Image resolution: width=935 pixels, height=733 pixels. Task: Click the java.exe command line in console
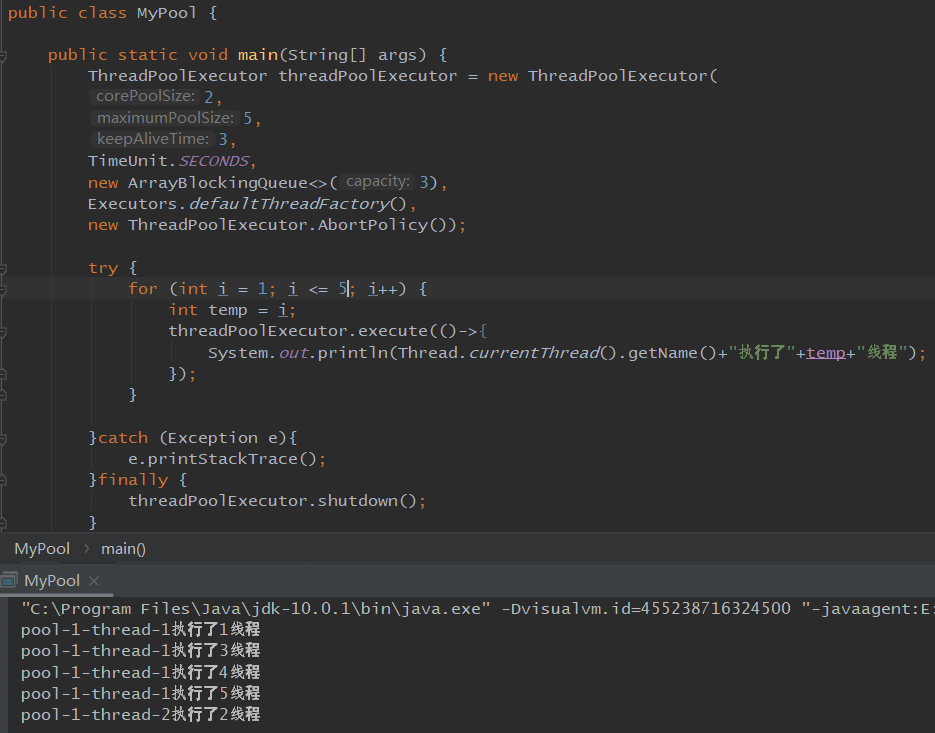tap(478, 608)
